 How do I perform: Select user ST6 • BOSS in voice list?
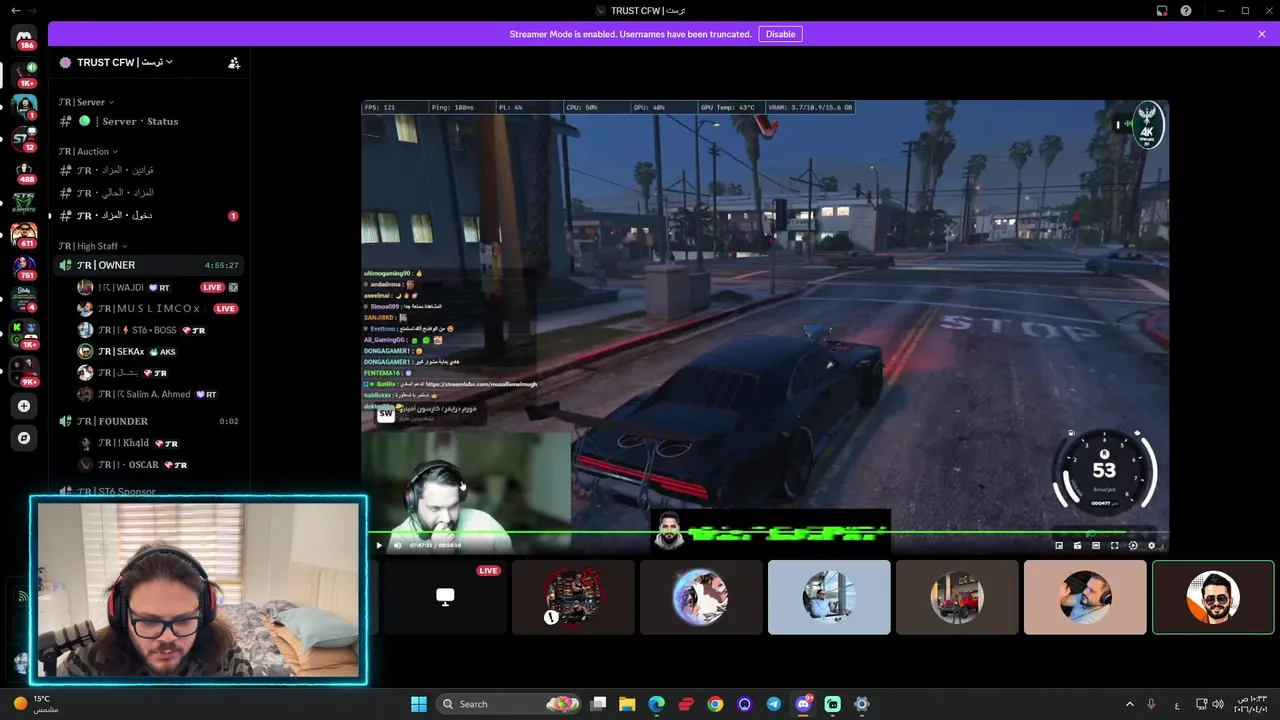(x=159, y=330)
